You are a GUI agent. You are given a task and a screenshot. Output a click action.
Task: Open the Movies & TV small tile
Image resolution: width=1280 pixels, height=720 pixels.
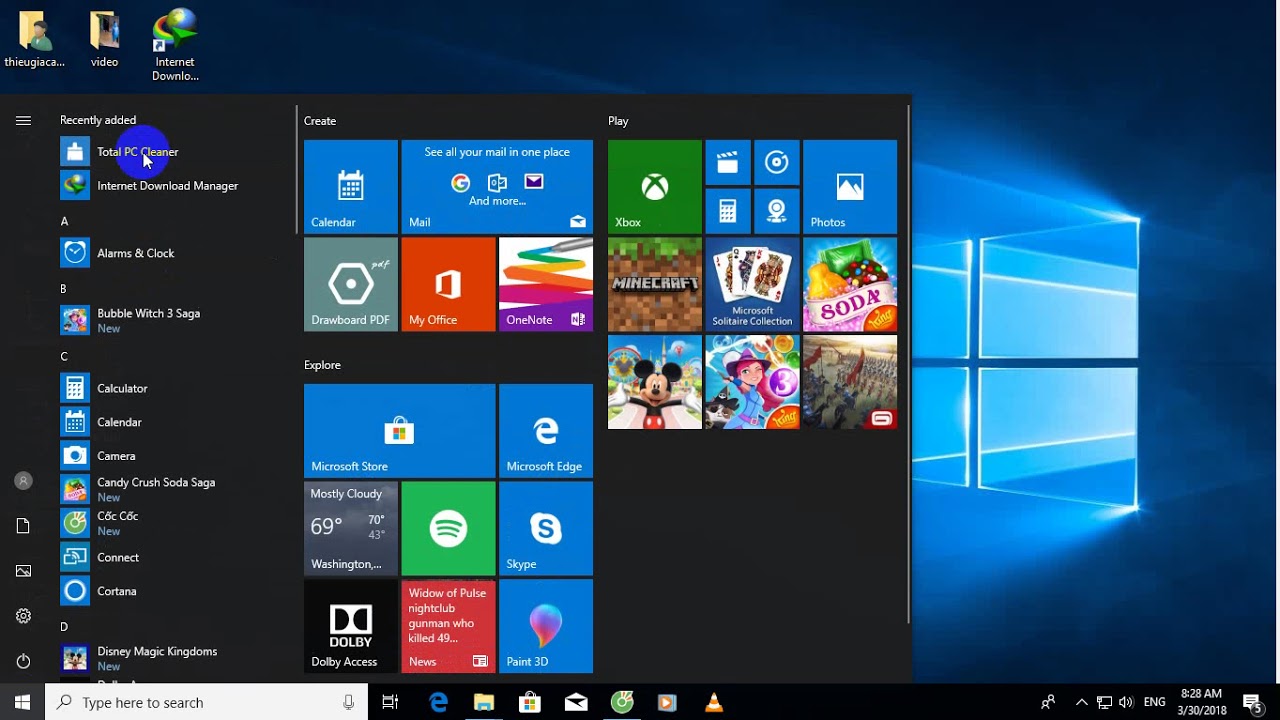[728, 162]
